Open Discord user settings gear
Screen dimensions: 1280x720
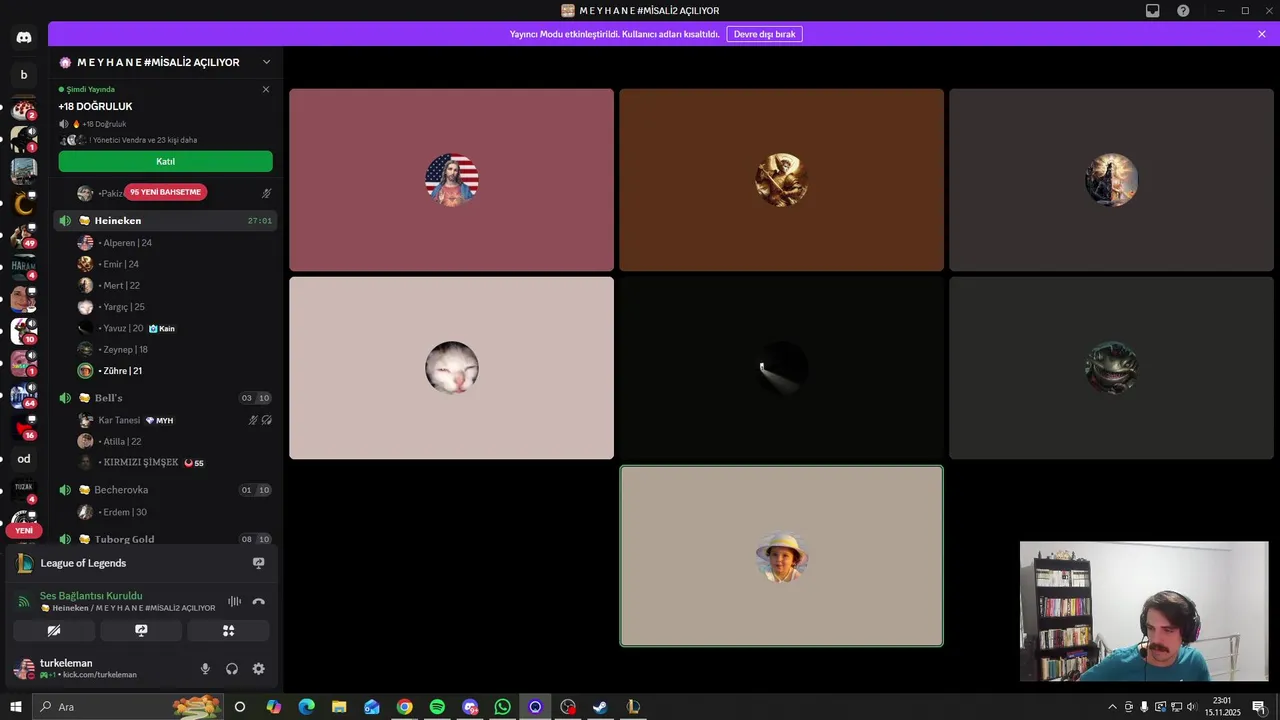(259, 669)
